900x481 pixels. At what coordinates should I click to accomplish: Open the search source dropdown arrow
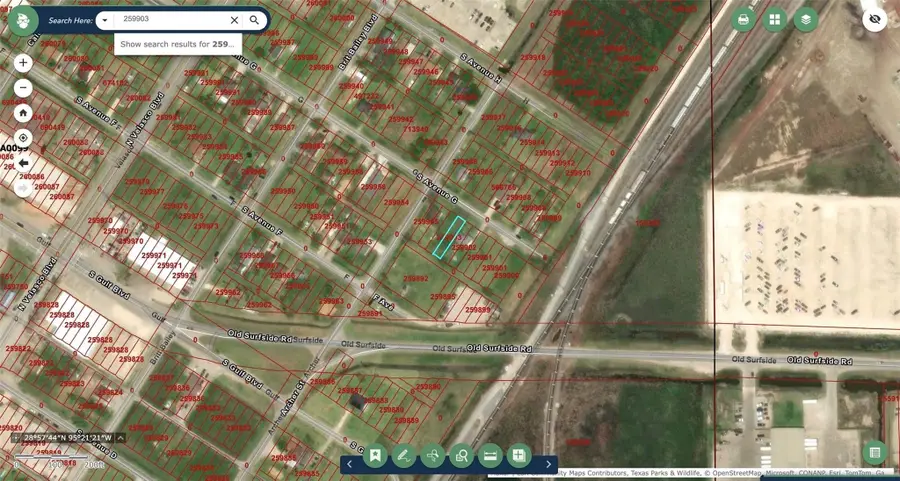tap(104, 21)
